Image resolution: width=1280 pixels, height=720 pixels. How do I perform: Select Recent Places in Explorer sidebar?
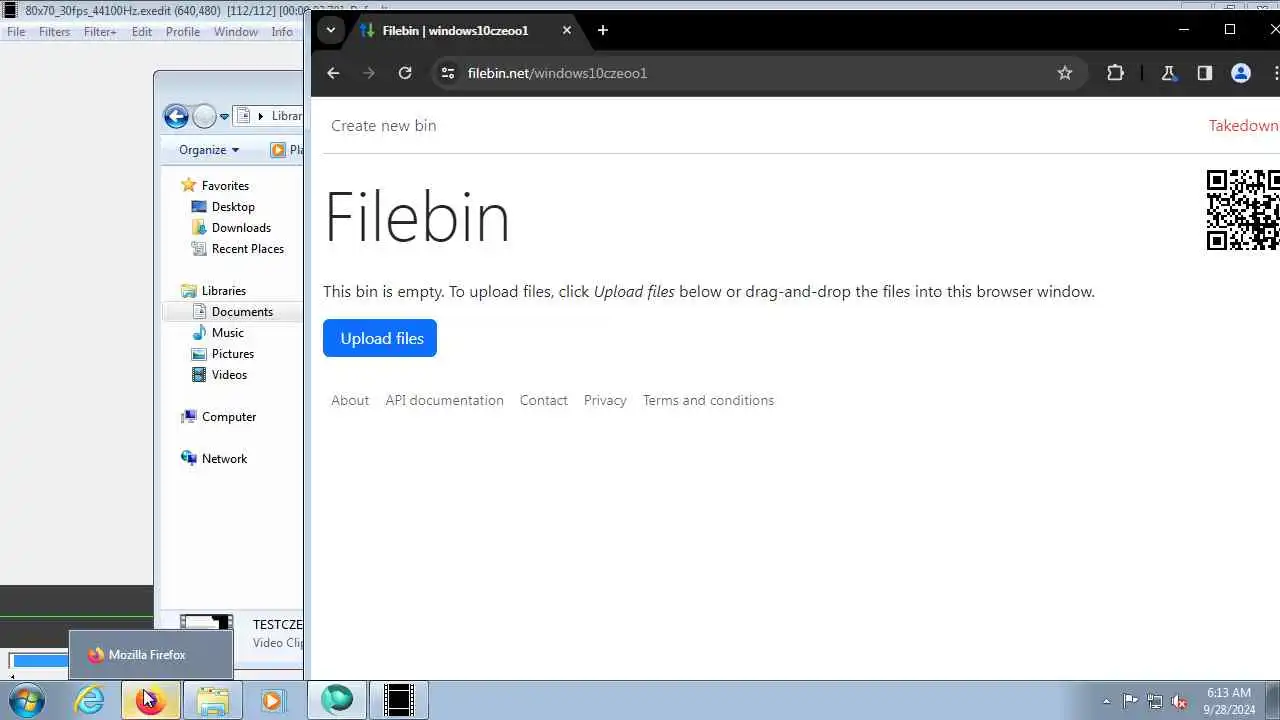point(248,249)
